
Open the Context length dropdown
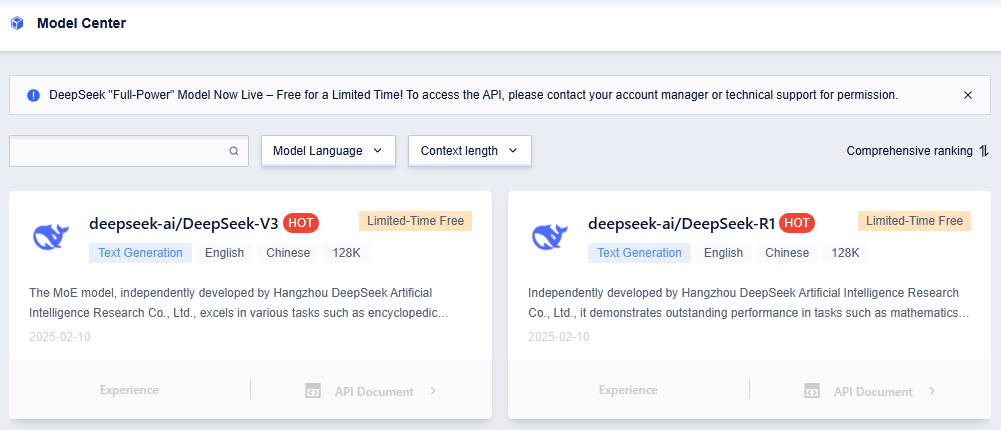click(470, 151)
